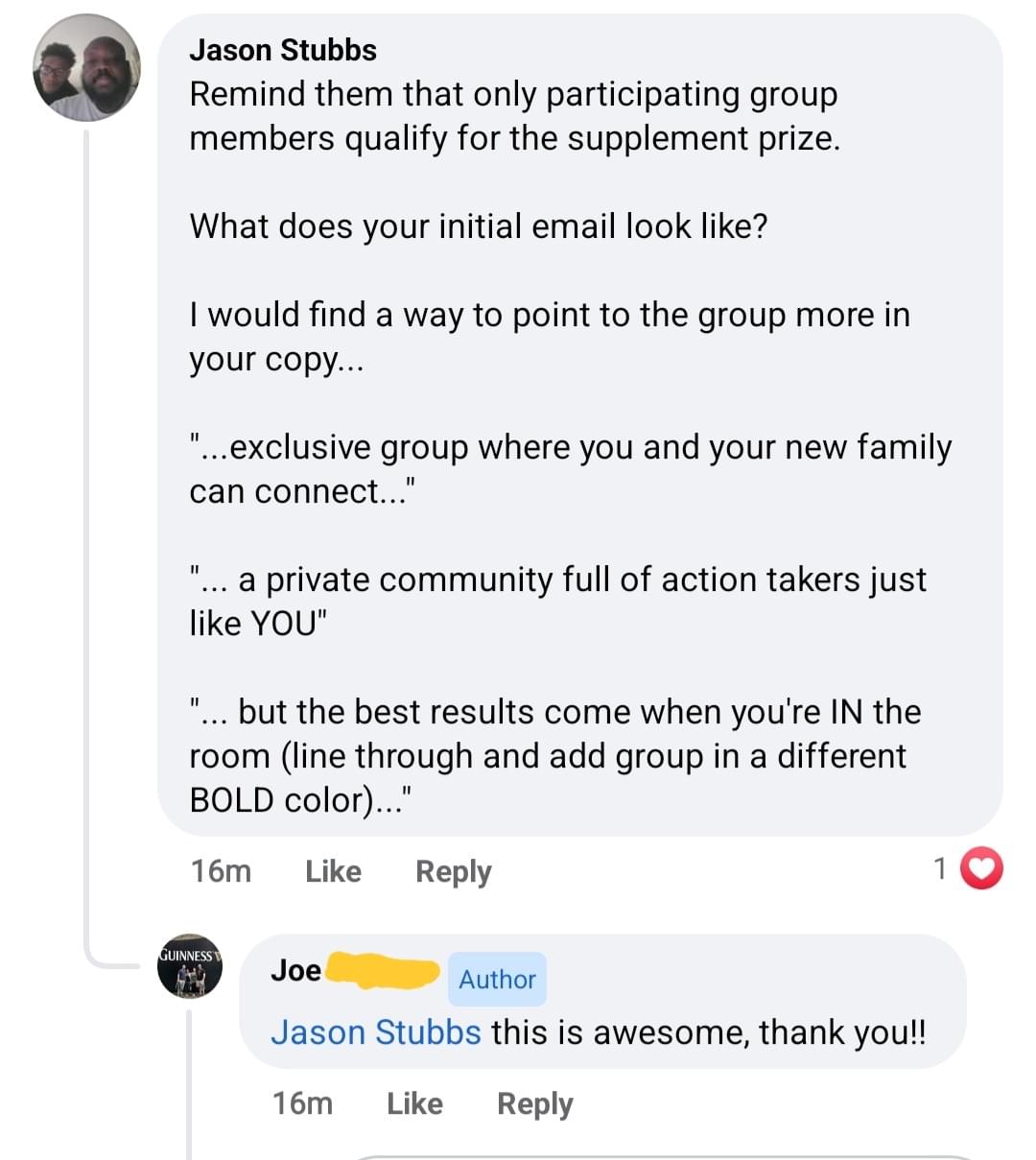The width and height of the screenshot is (1036, 1160).
Task: Reply to Joe's thank-you comment
Action: (x=534, y=1103)
